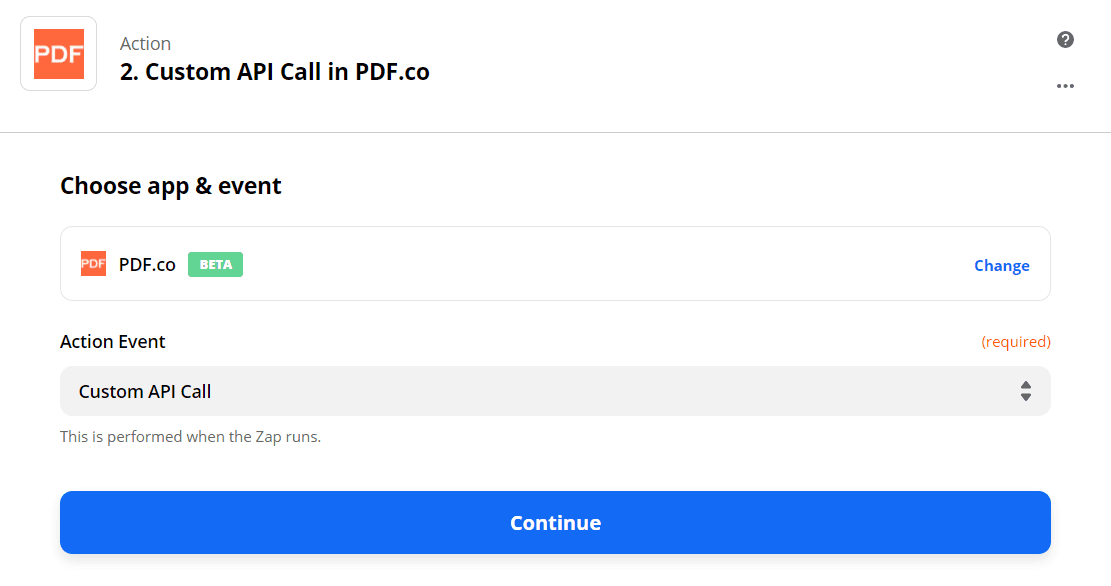Viewport: 1111px width, 586px height.
Task: Click the BETA badge next to PDF.co
Action: coord(214,264)
